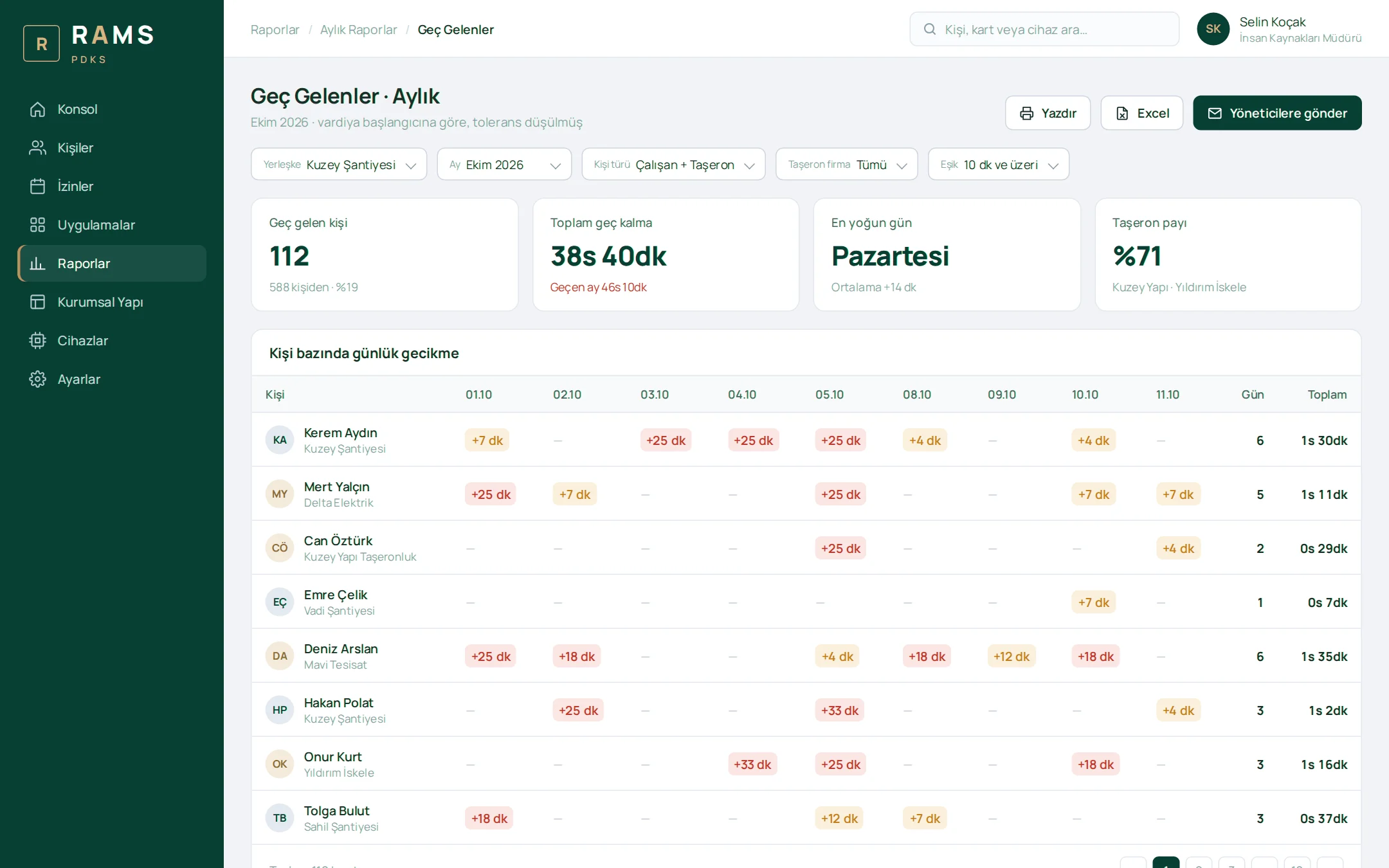Expand the Eşik threshold dropdown

tap(998, 165)
